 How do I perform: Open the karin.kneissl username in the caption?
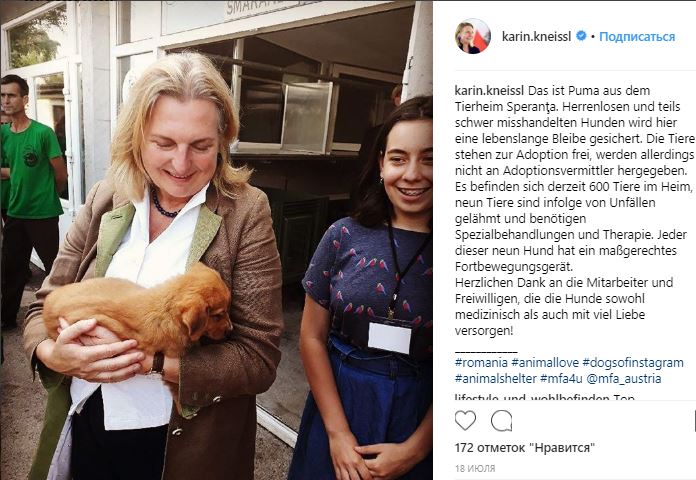490,91
